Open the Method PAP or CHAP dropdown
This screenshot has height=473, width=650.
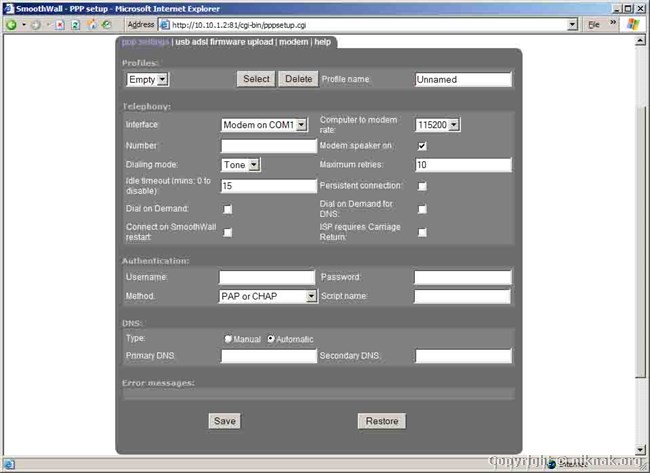pyautogui.click(x=268, y=296)
